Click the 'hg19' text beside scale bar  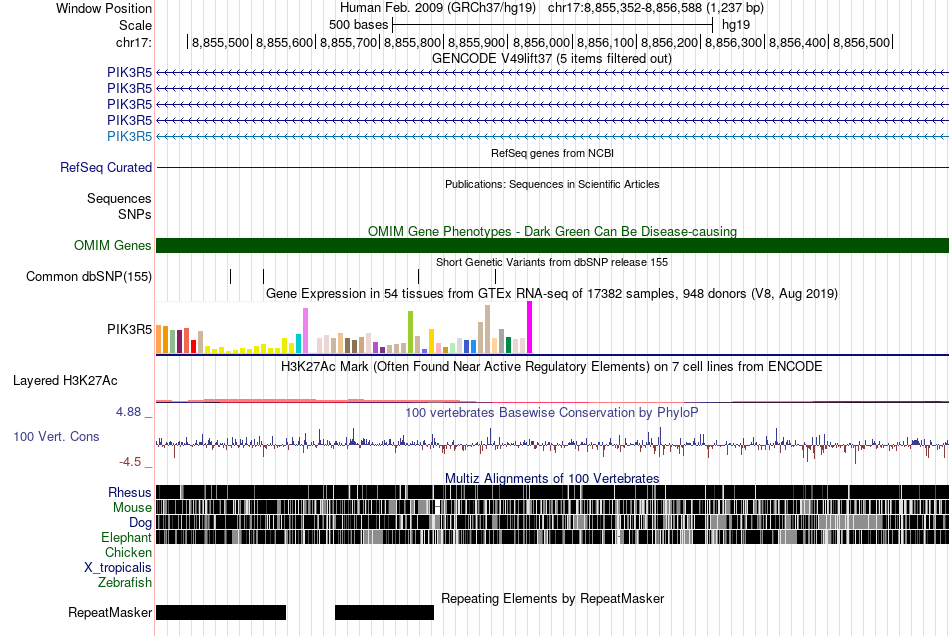[736, 25]
